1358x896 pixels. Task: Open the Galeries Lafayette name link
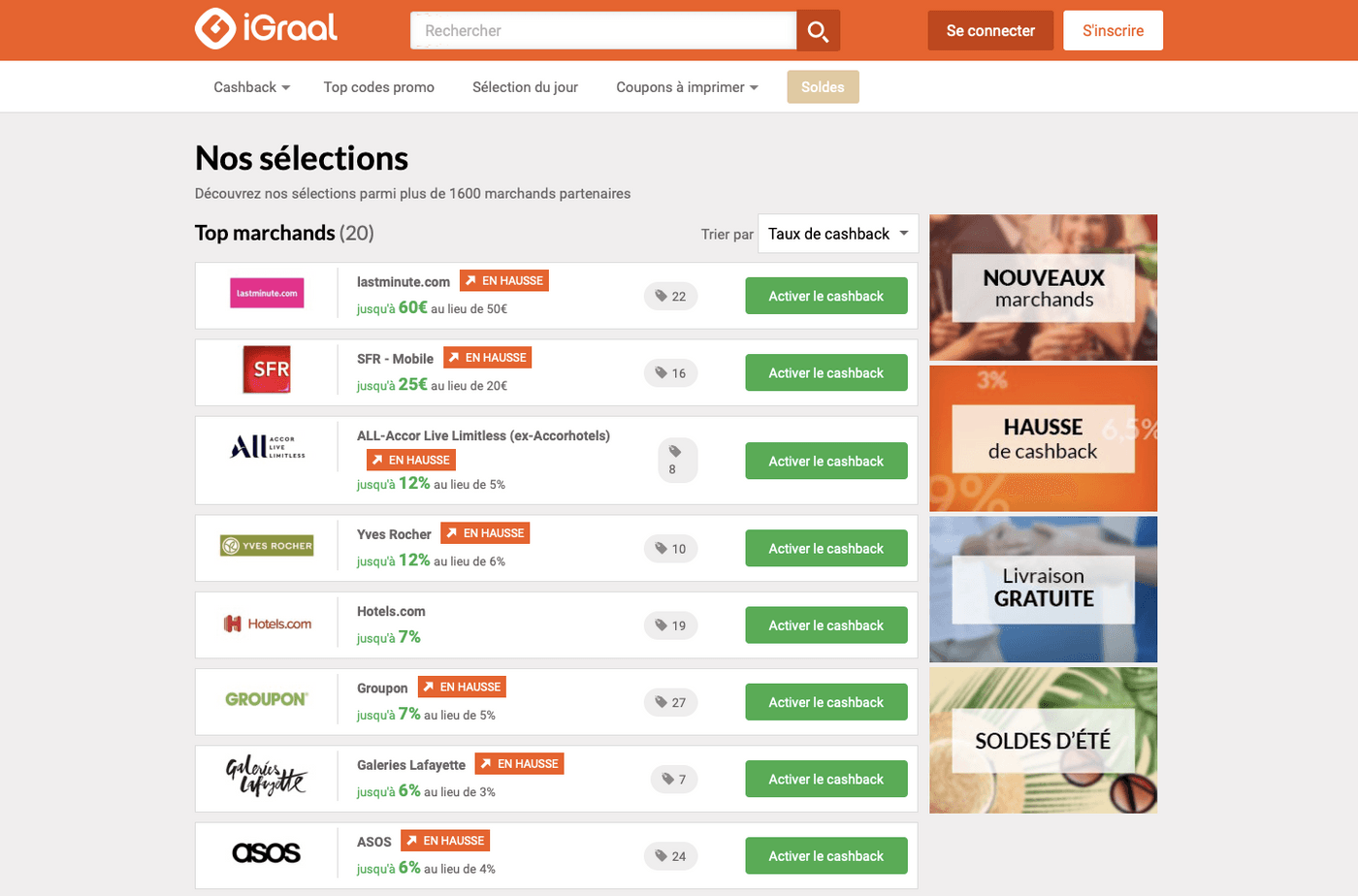click(411, 765)
